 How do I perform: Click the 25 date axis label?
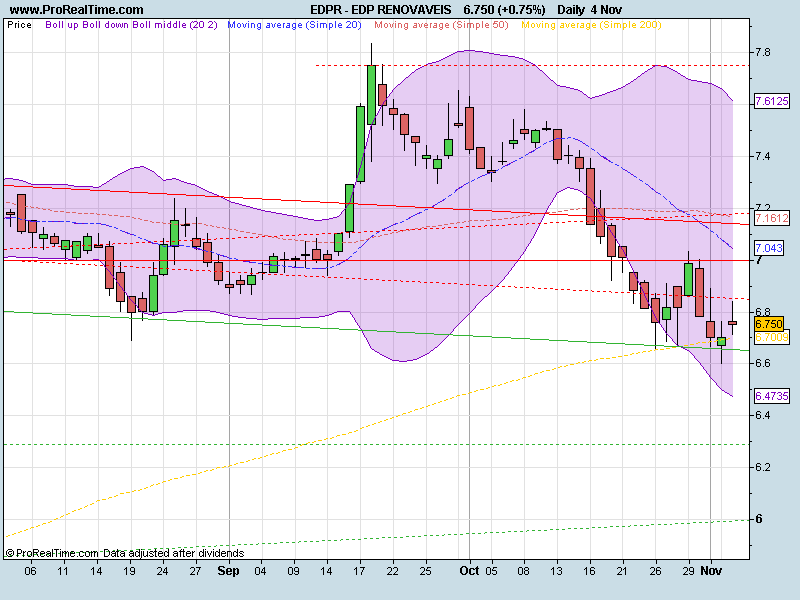pyautogui.click(x=426, y=571)
